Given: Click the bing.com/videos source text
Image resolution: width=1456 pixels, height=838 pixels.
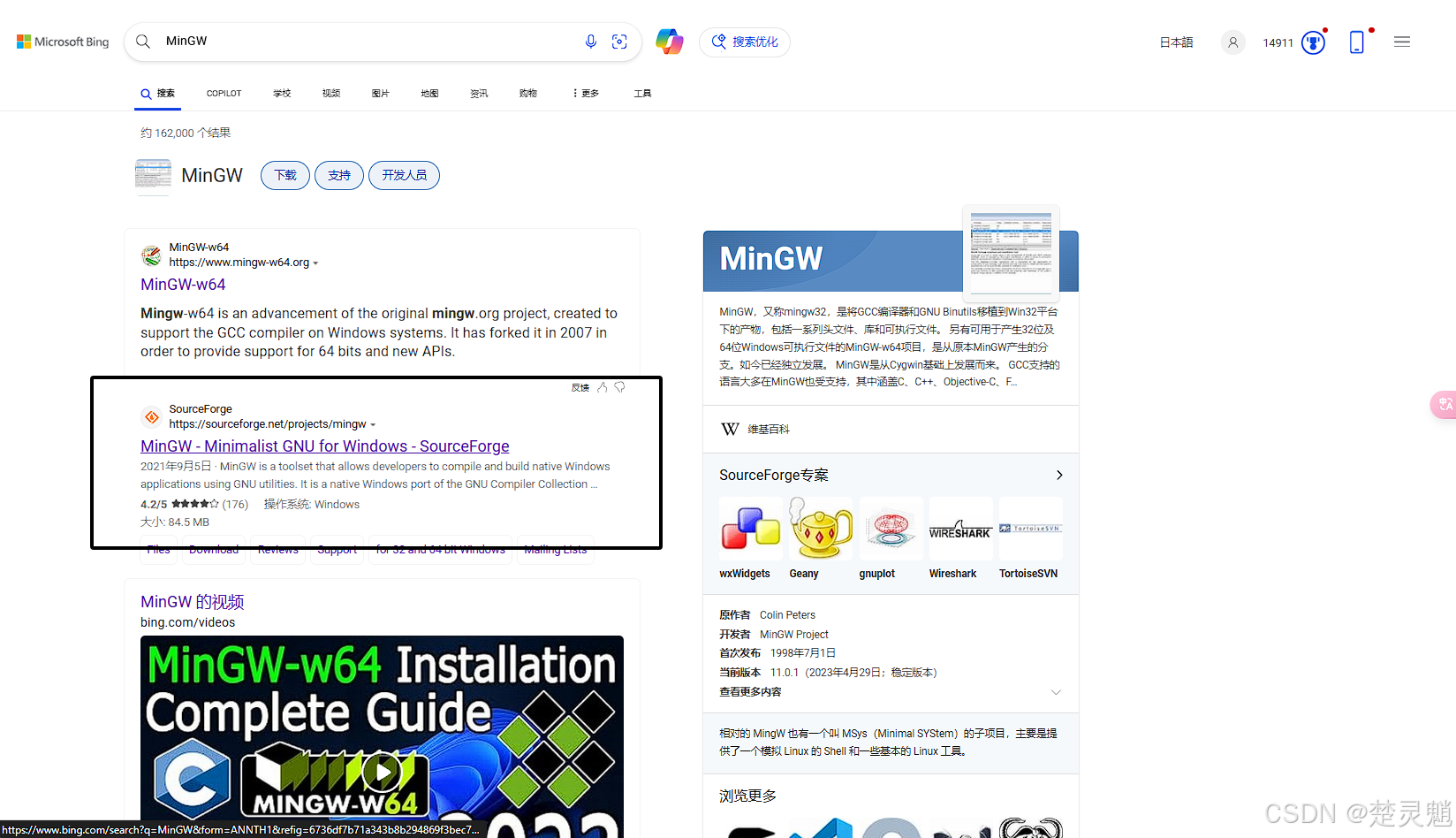Looking at the screenshot, I should [187, 622].
